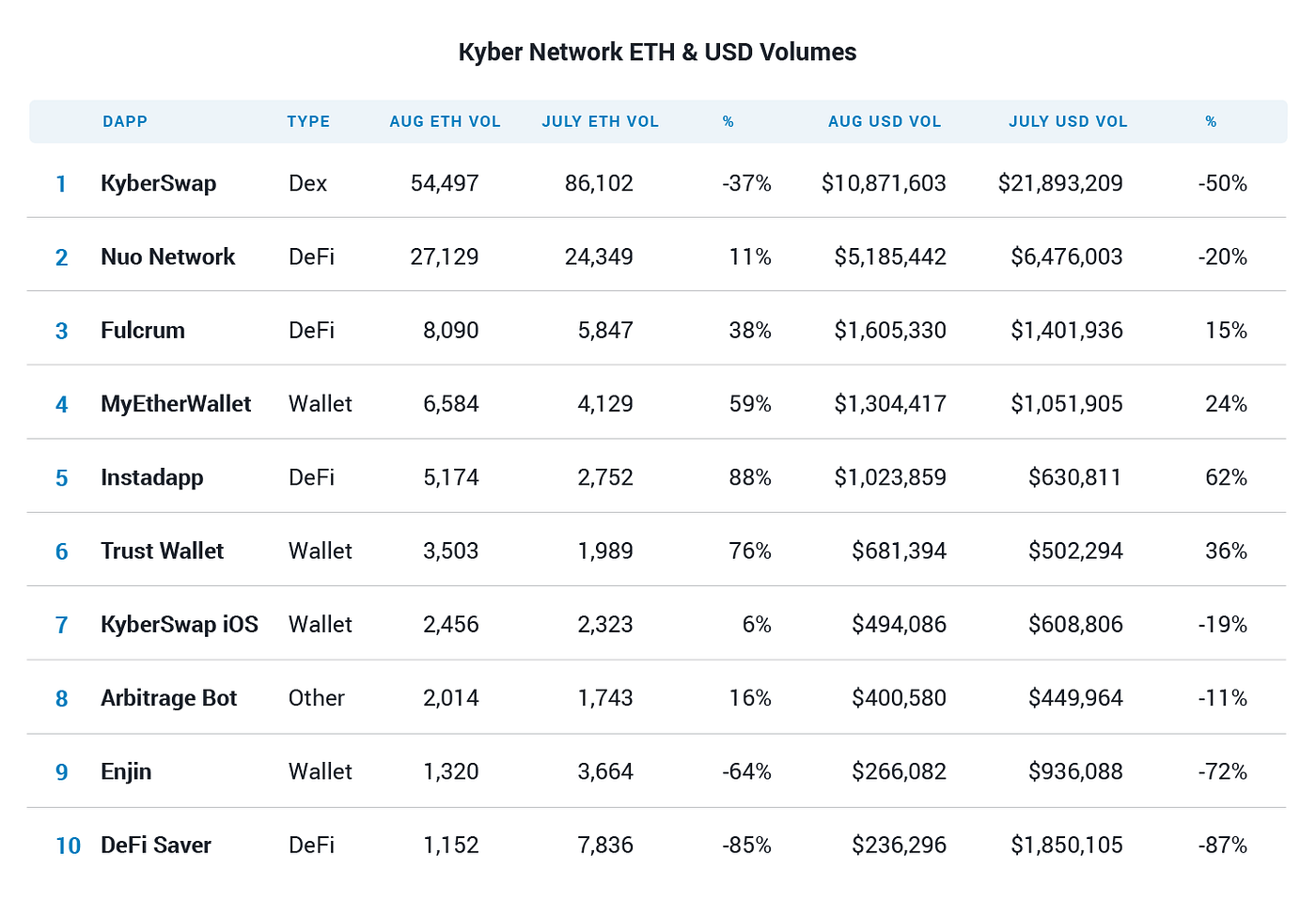The image size is (1316, 917).
Task: Click the -50% USD change value
Action: coord(1223,183)
